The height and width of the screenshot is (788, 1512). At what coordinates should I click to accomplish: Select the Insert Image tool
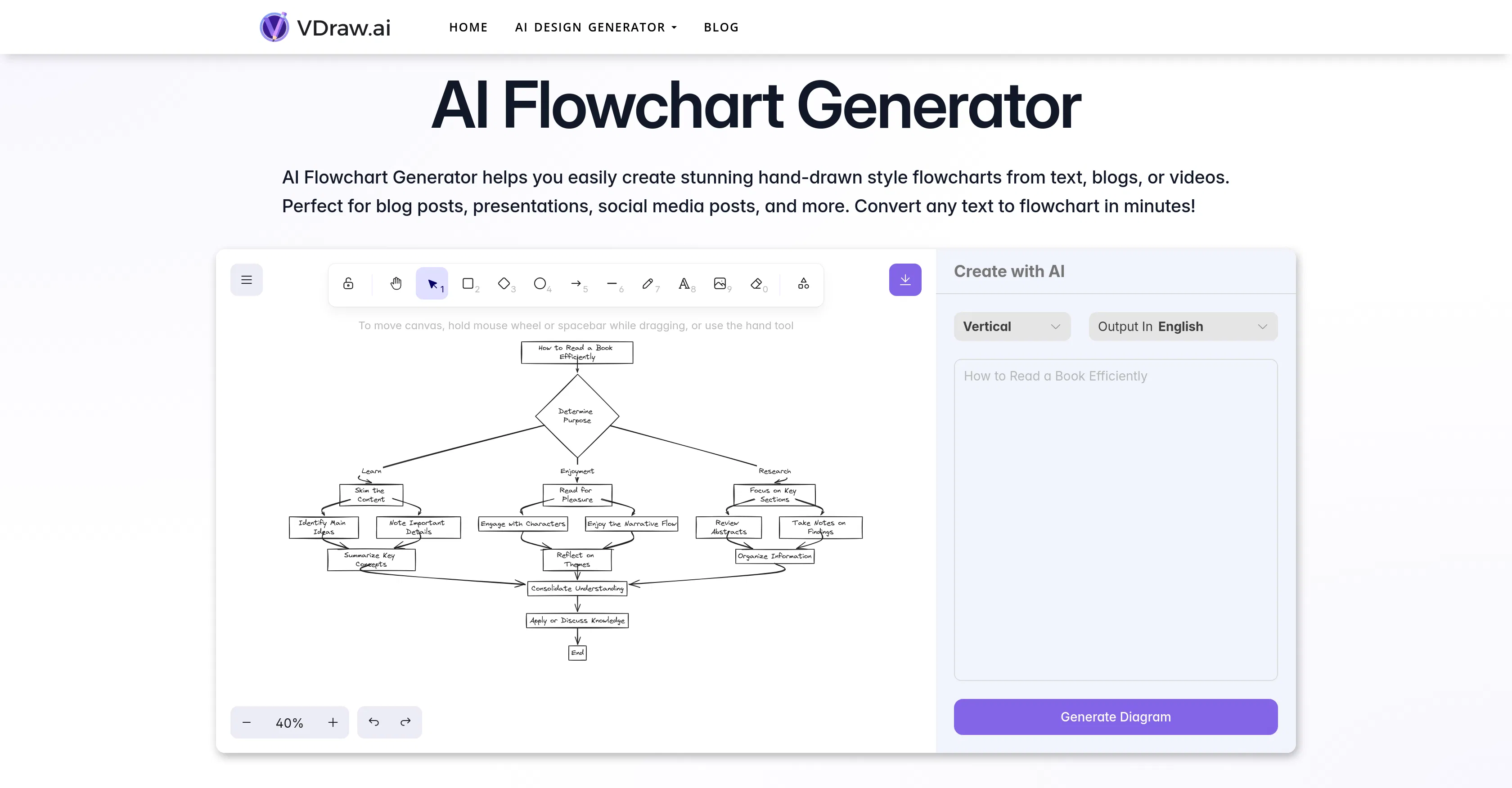(x=721, y=284)
